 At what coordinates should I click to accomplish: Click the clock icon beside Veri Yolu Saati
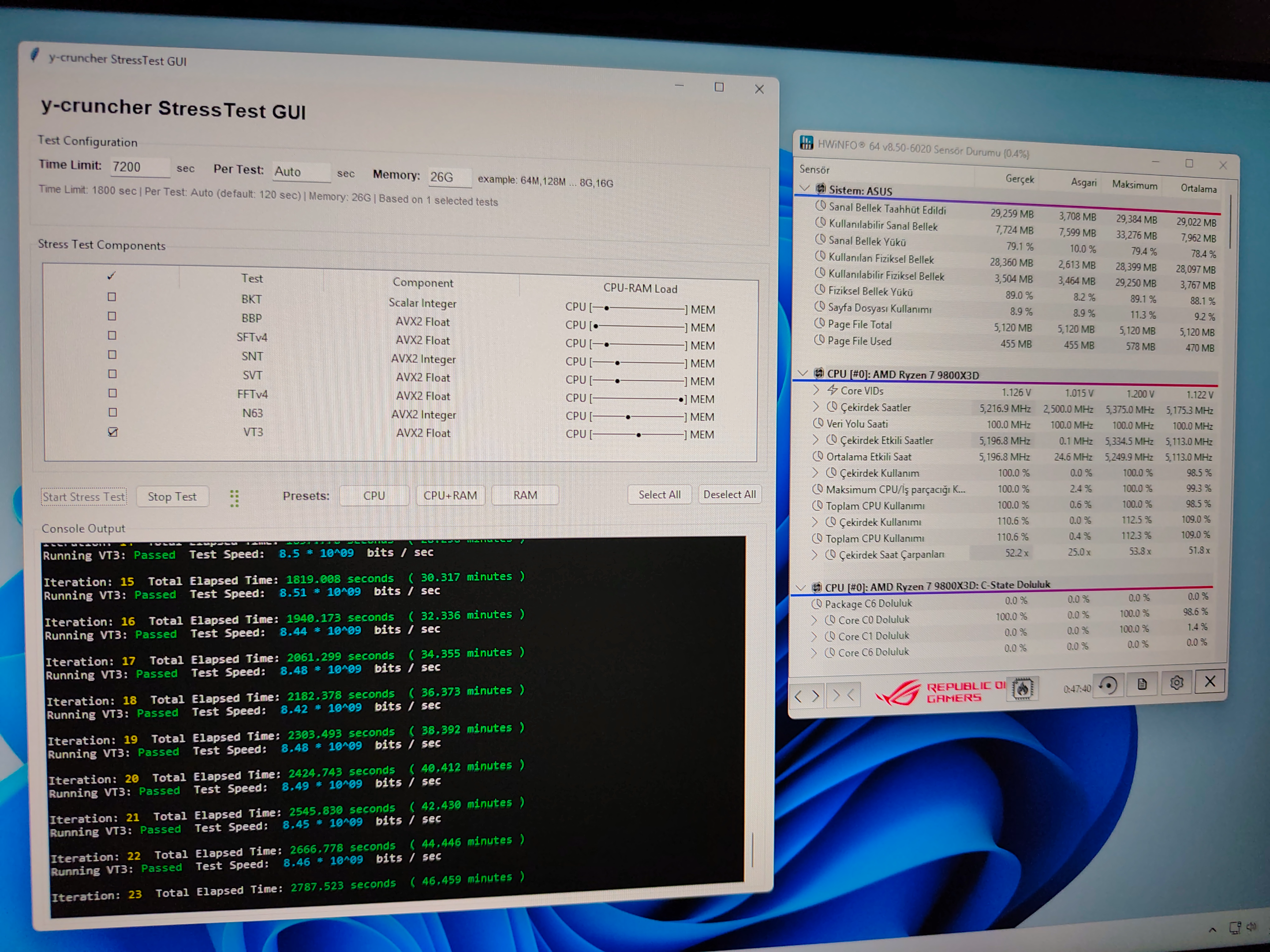click(819, 424)
